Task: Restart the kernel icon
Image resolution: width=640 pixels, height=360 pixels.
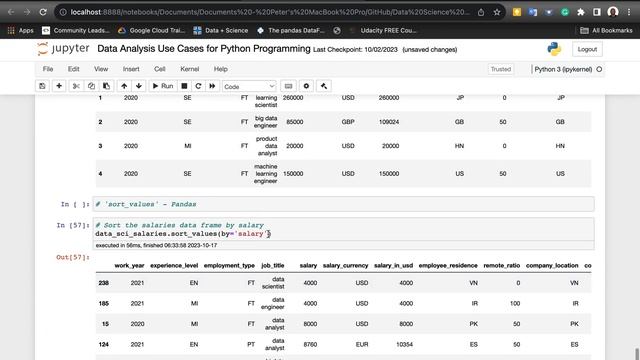Action: (198, 86)
